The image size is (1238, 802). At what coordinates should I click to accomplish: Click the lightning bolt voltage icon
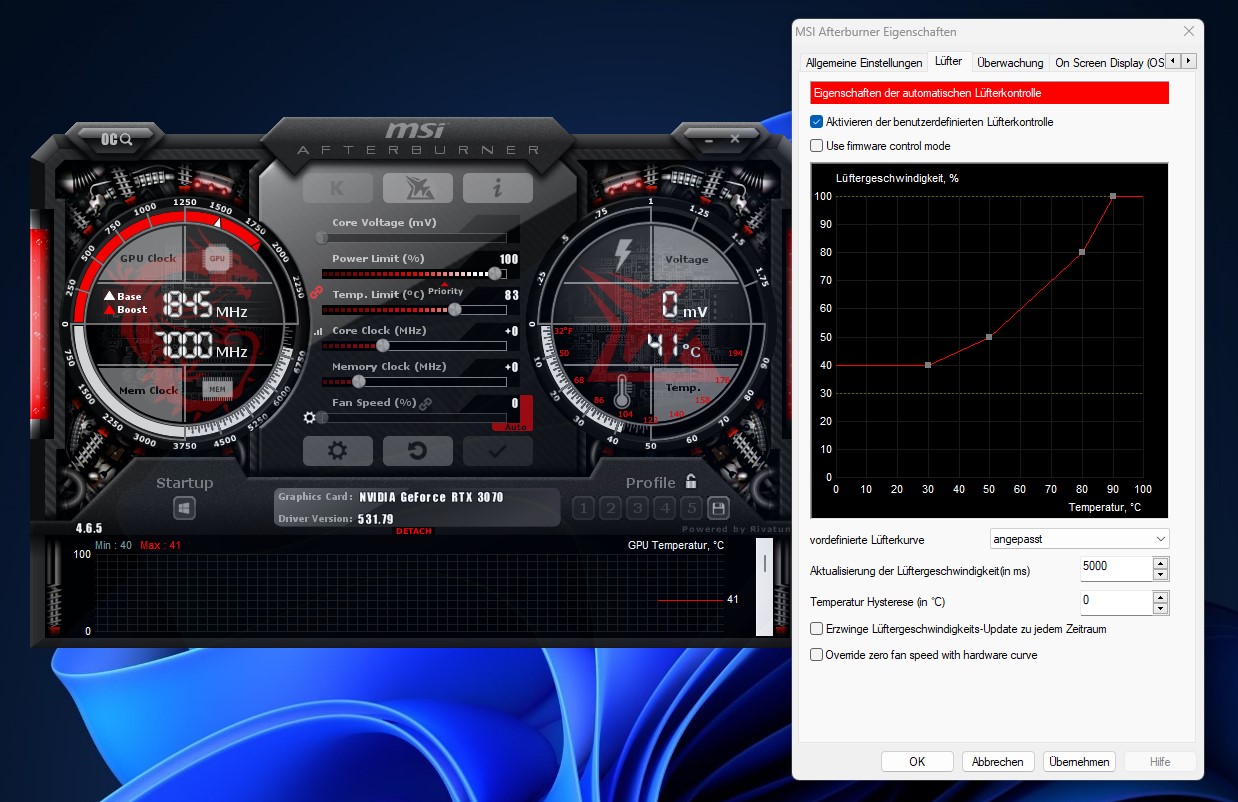[x=622, y=254]
